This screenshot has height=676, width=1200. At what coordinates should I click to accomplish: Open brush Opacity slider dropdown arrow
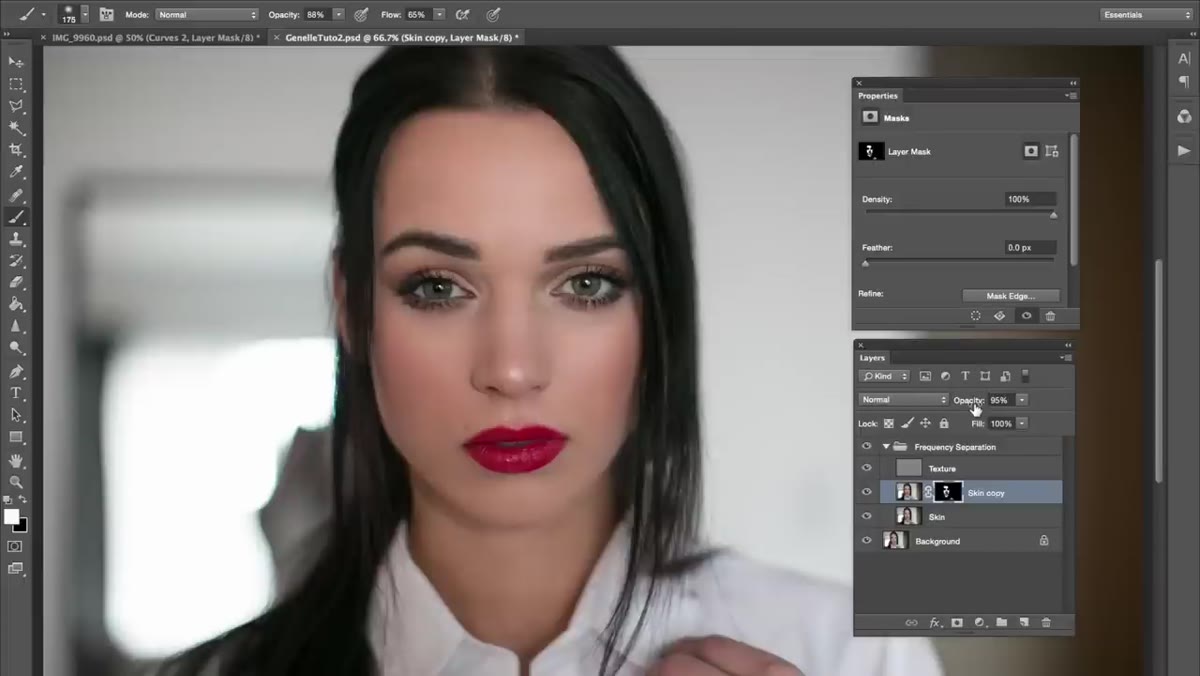coord(338,15)
